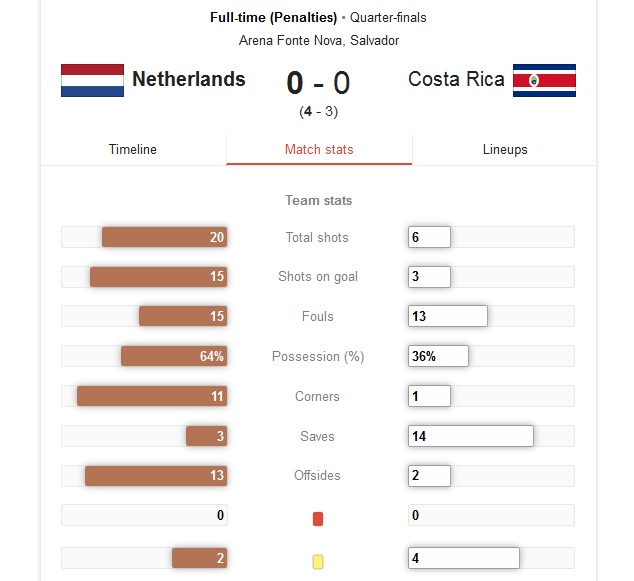Click Netherlands offsides bar showing 13

pyautogui.click(x=156, y=475)
